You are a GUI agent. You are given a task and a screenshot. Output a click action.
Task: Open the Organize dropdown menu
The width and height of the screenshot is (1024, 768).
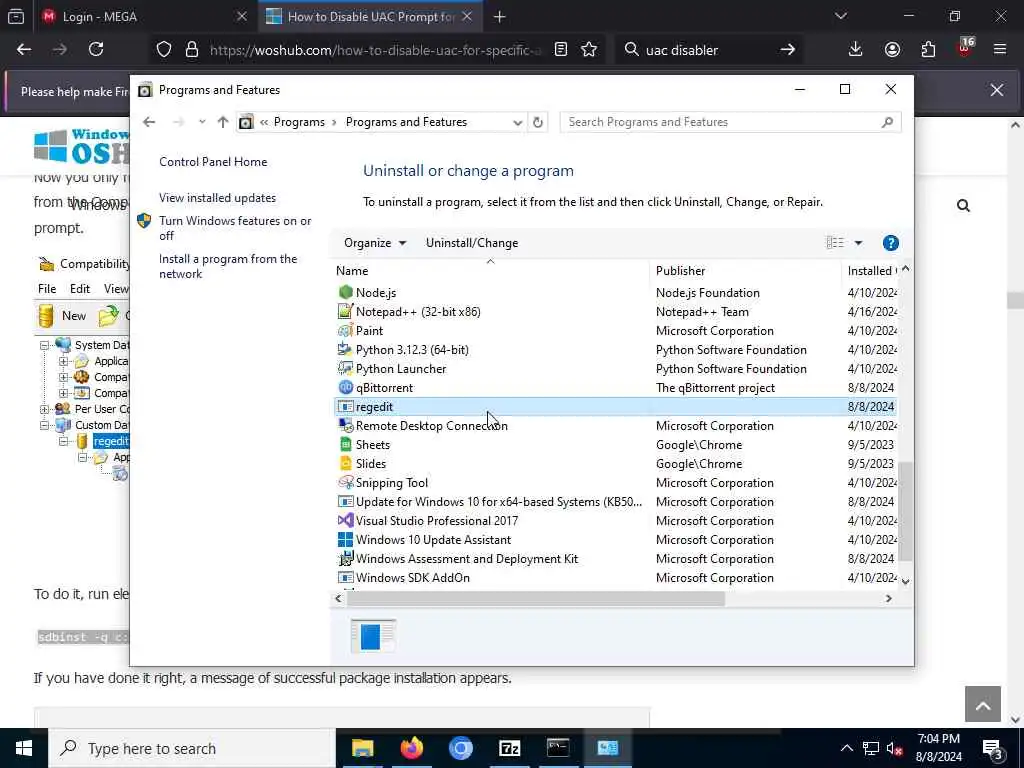[375, 243]
